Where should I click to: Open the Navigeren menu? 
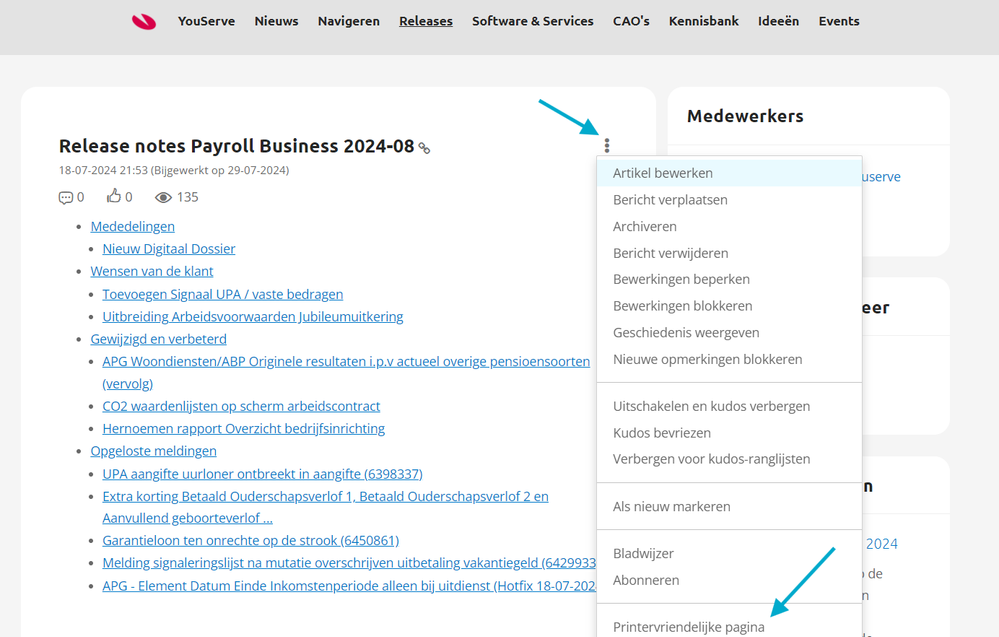pyautogui.click(x=349, y=21)
